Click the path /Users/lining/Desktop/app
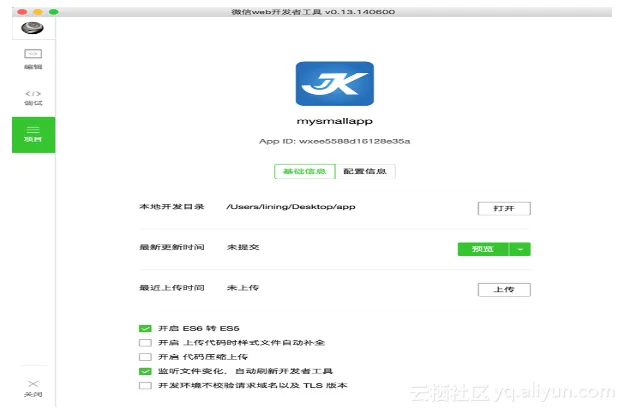 point(291,207)
